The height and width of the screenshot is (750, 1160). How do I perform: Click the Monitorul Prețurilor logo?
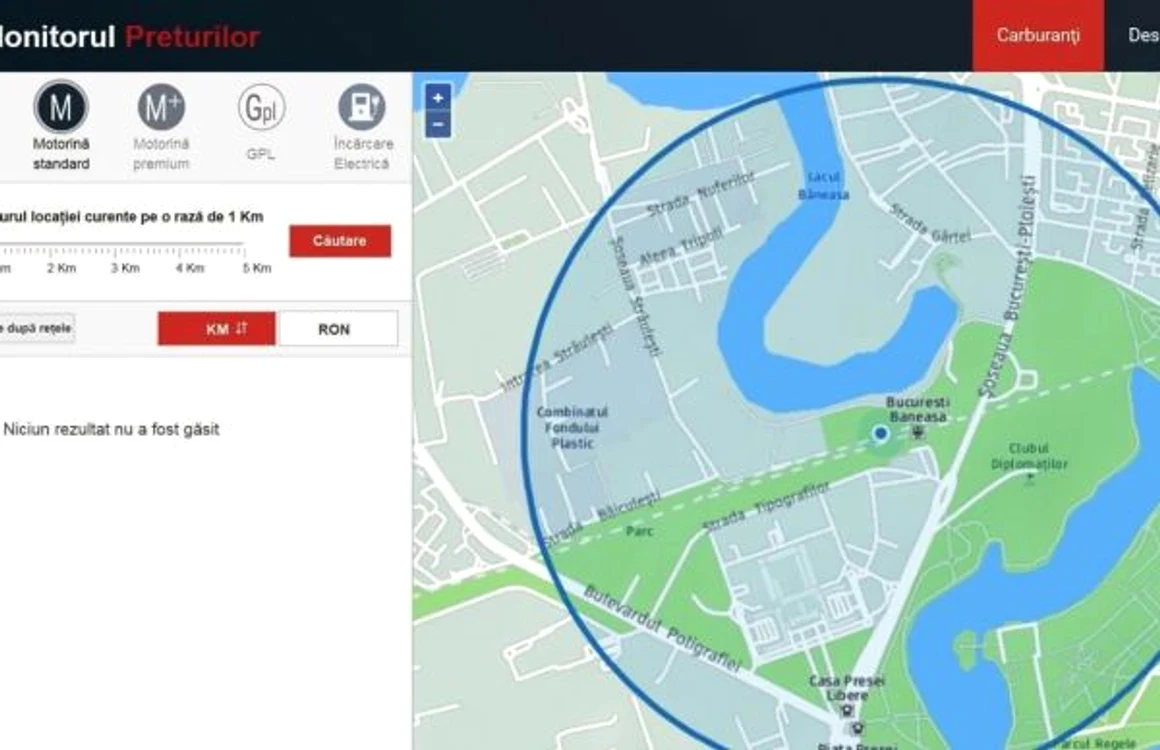tap(129, 36)
